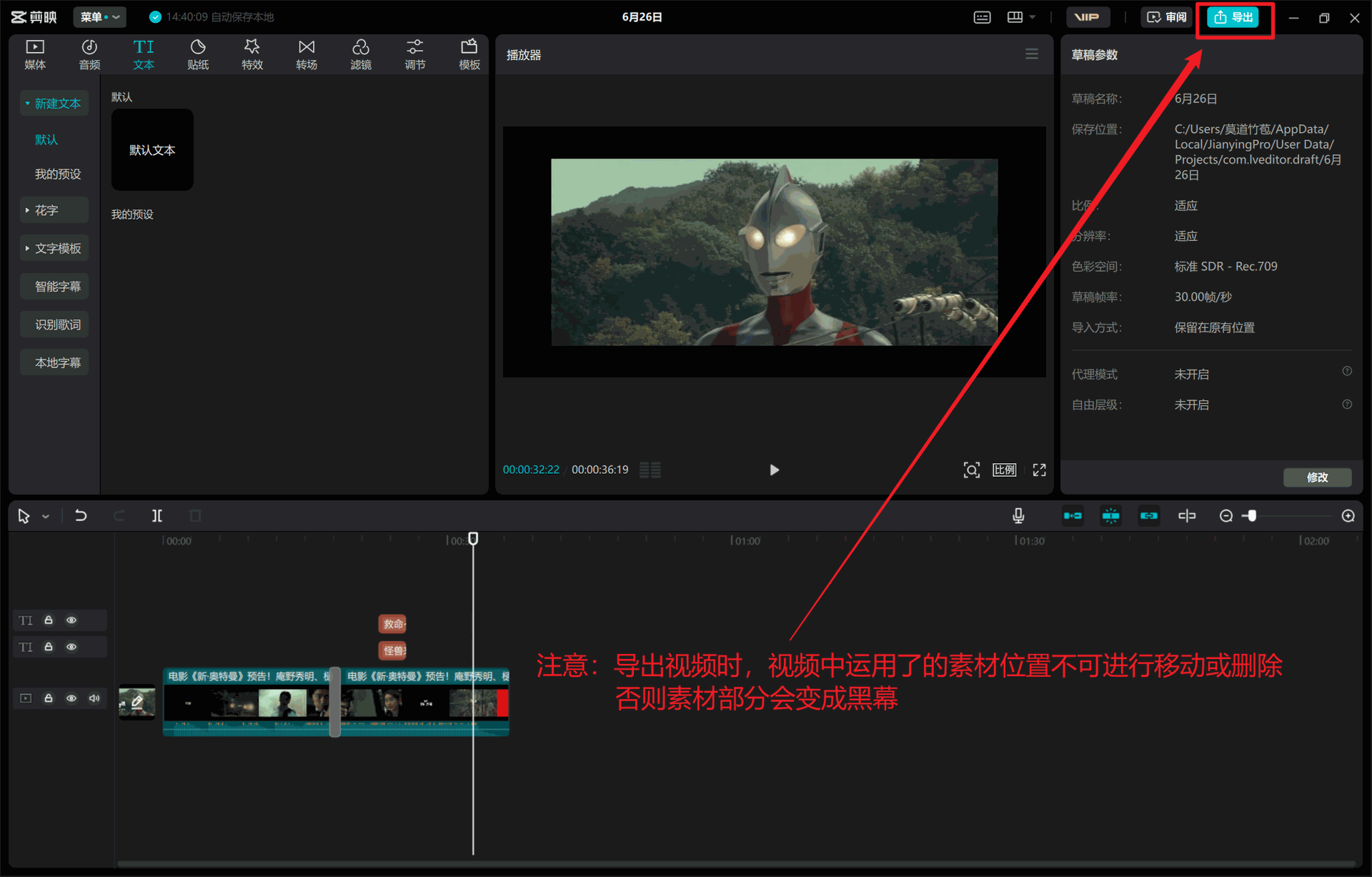Open the selection tool mode dropdown
Image resolution: width=1372 pixels, height=877 pixels.
pyautogui.click(x=46, y=516)
